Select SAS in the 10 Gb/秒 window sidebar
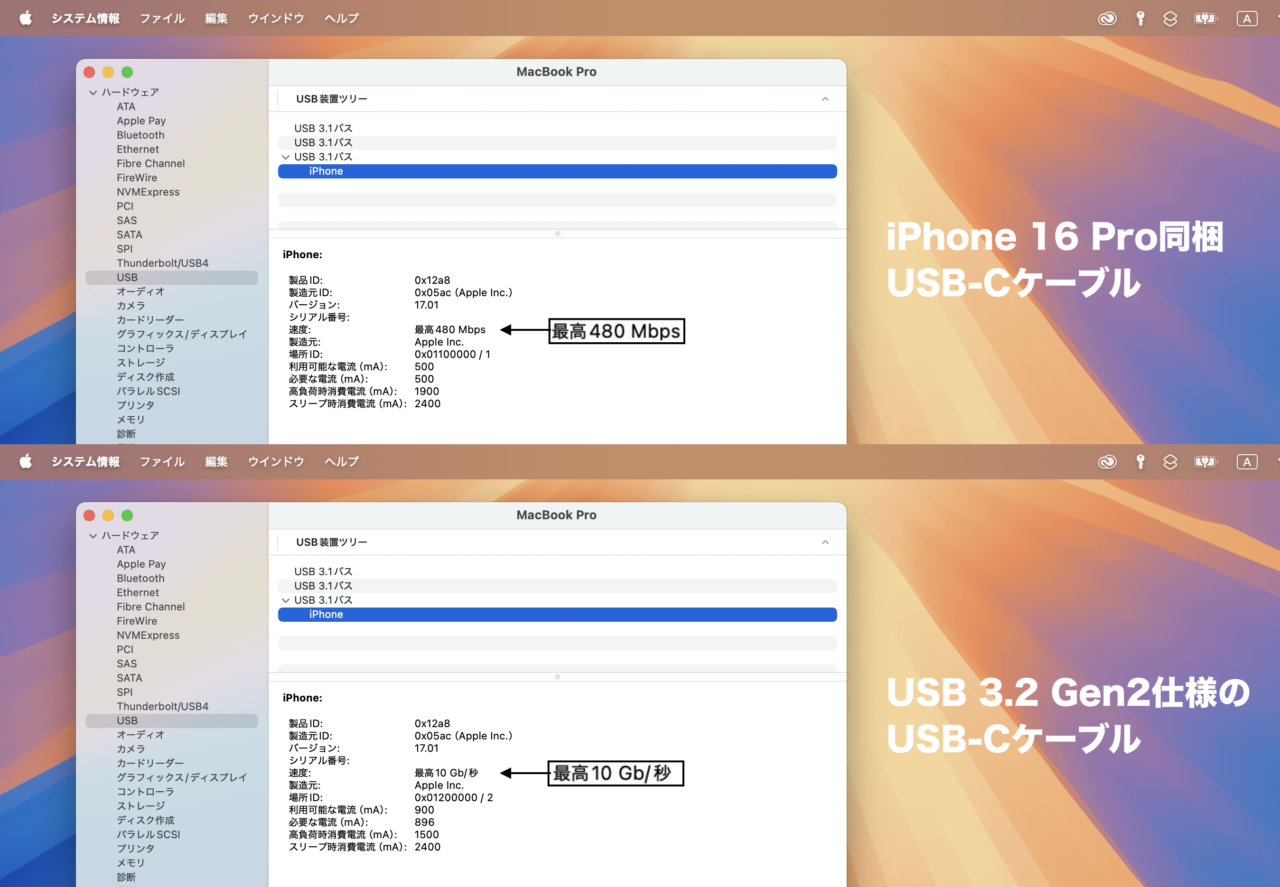Screen dimensions: 1280x887 pos(127,663)
